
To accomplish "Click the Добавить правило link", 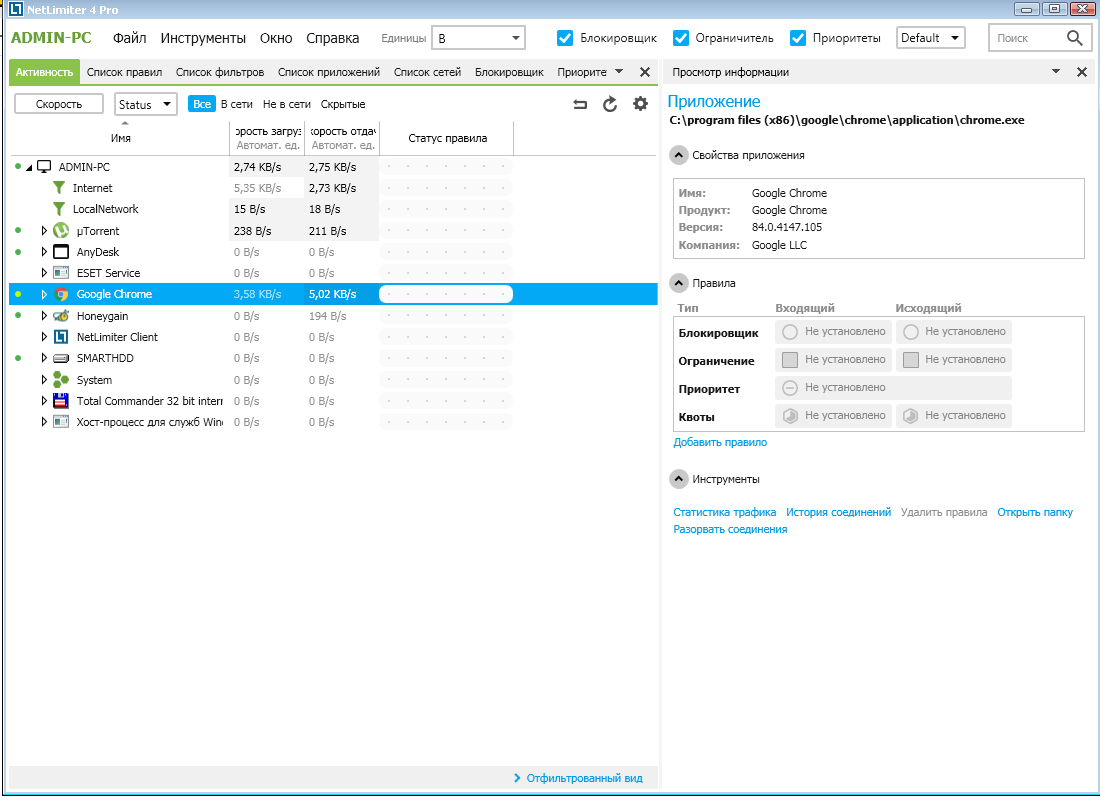I will pyautogui.click(x=720, y=443).
